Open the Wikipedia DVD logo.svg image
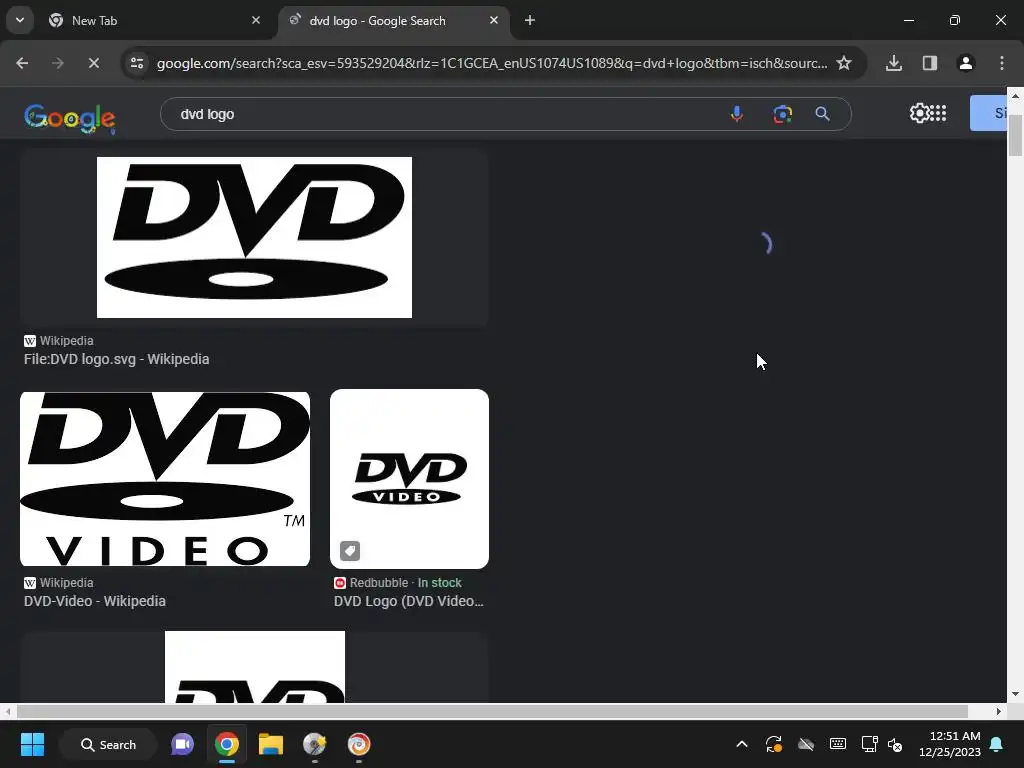 pyautogui.click(x=254, y=238)
